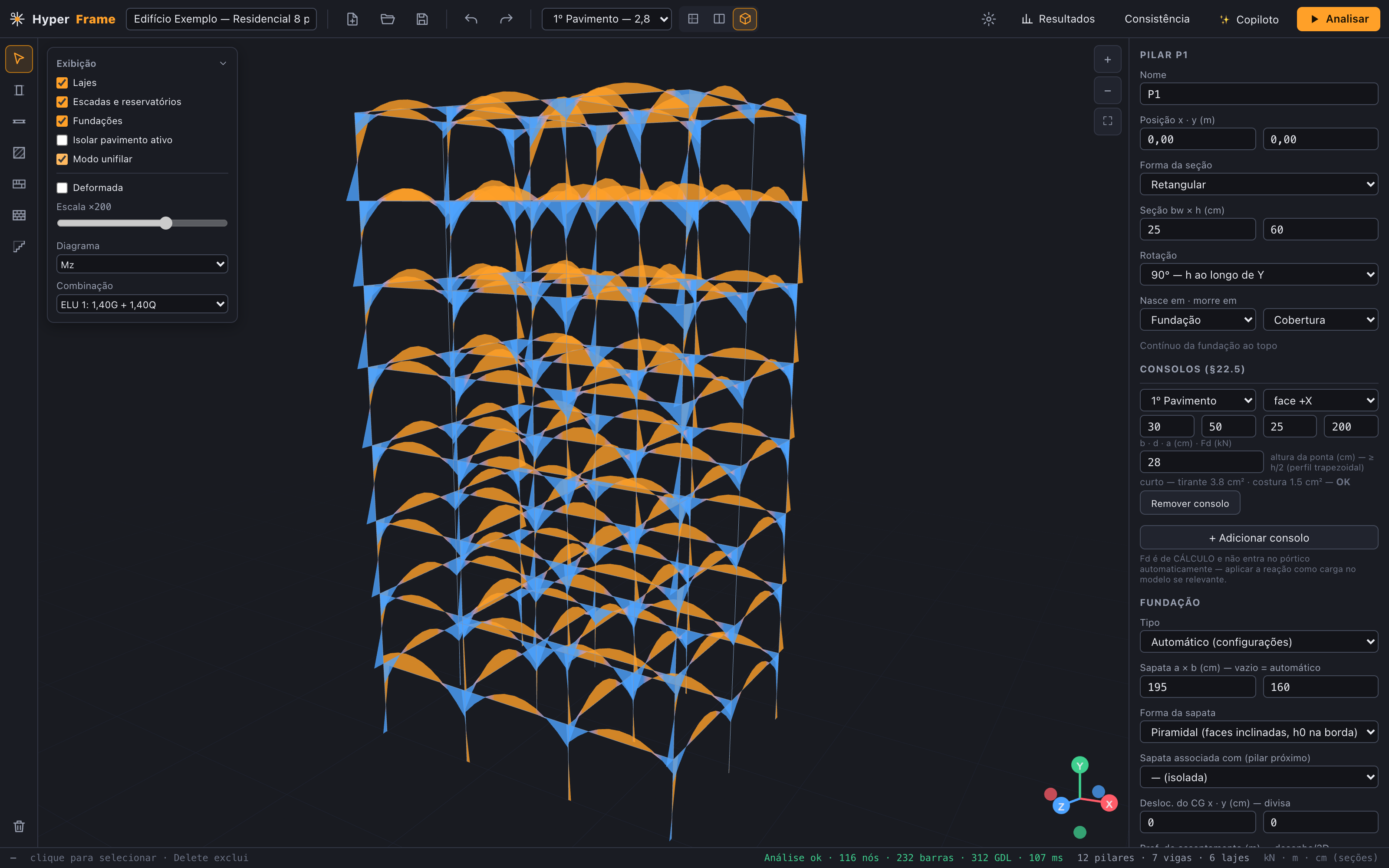This screenshot has width=1389, height=868.
Task: Open the Copiloto assistant
Action: pos(1249,19)
